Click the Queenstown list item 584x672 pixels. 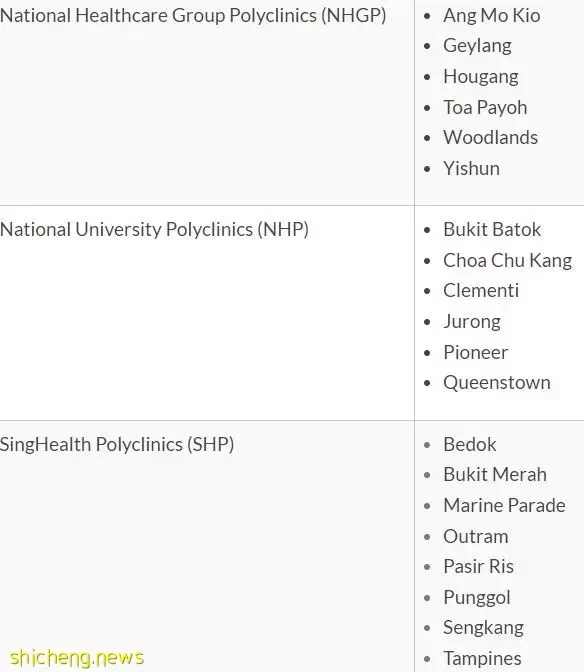pos(497,383)
